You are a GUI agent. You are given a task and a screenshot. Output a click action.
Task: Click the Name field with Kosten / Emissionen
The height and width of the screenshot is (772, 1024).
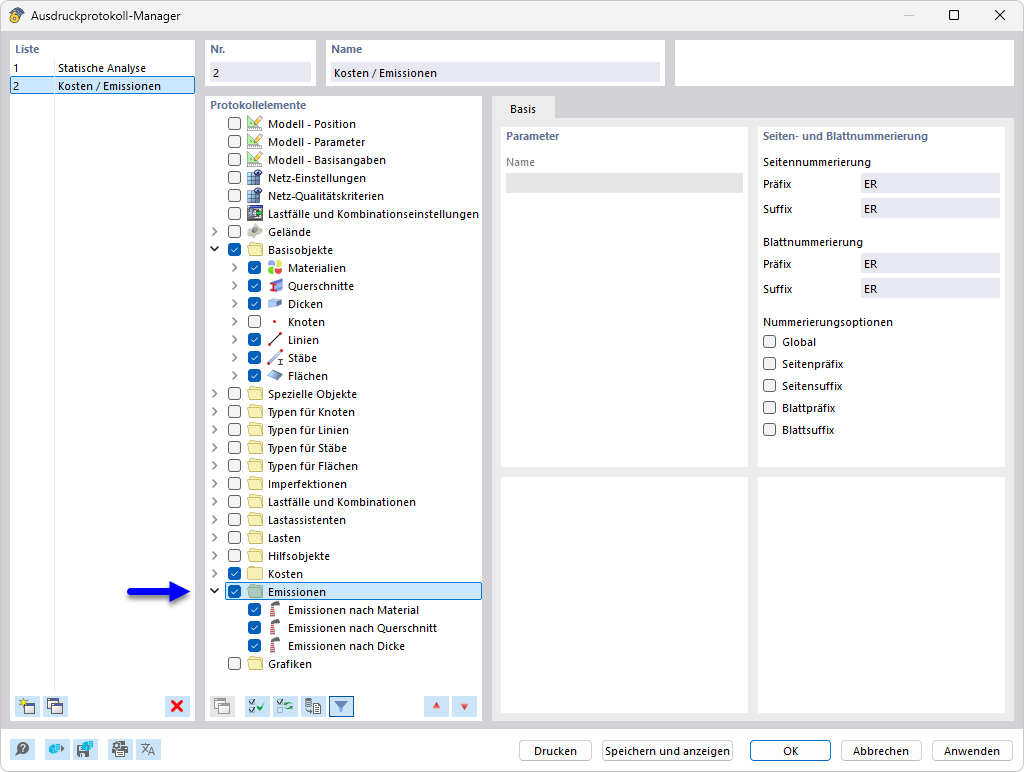tap(495, 72)
